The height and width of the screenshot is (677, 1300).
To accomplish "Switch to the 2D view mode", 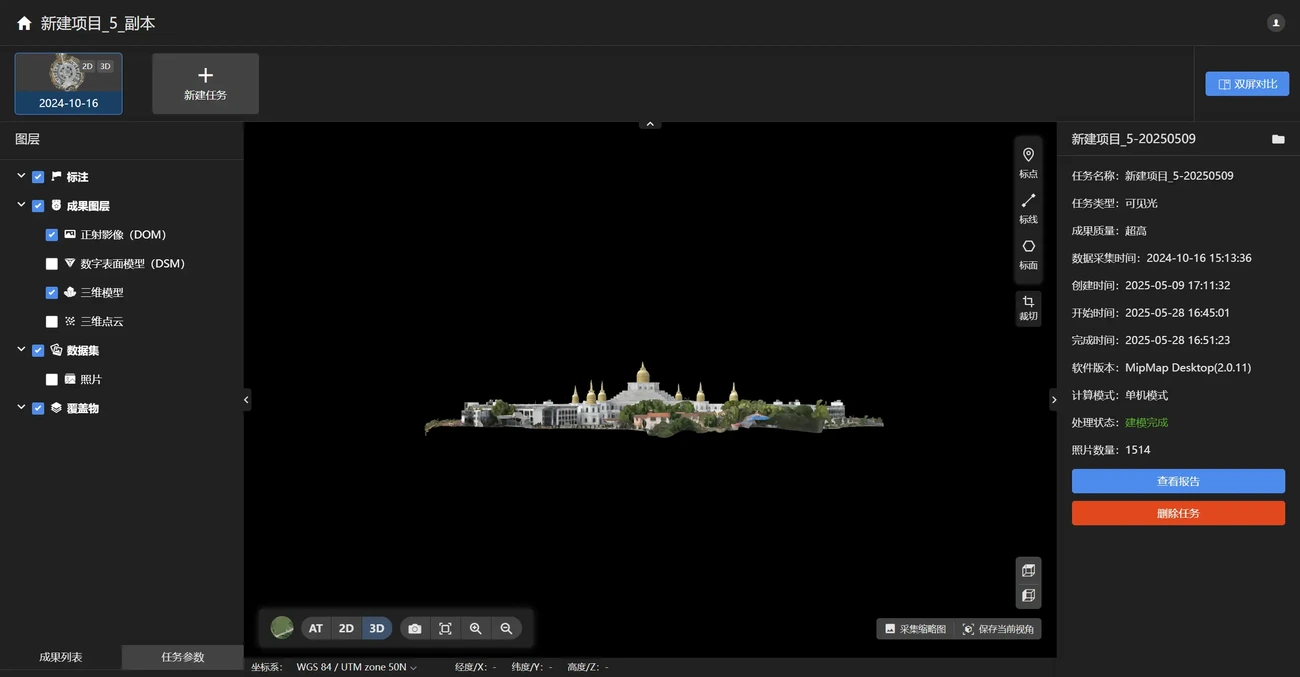I will [346, 629].
